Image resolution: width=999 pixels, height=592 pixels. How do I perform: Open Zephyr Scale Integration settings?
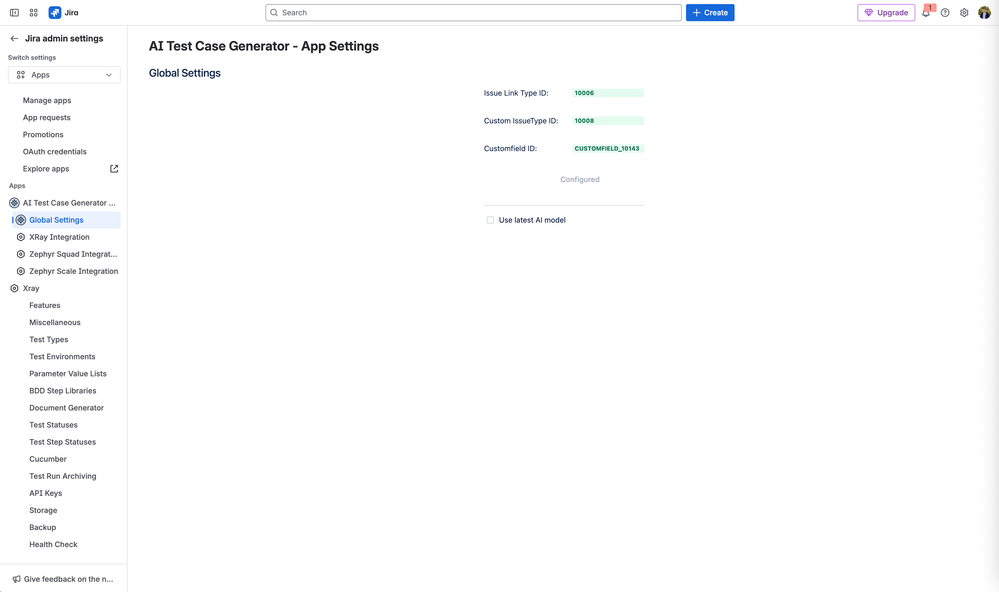pyautogui.click(x=73, y=271)
